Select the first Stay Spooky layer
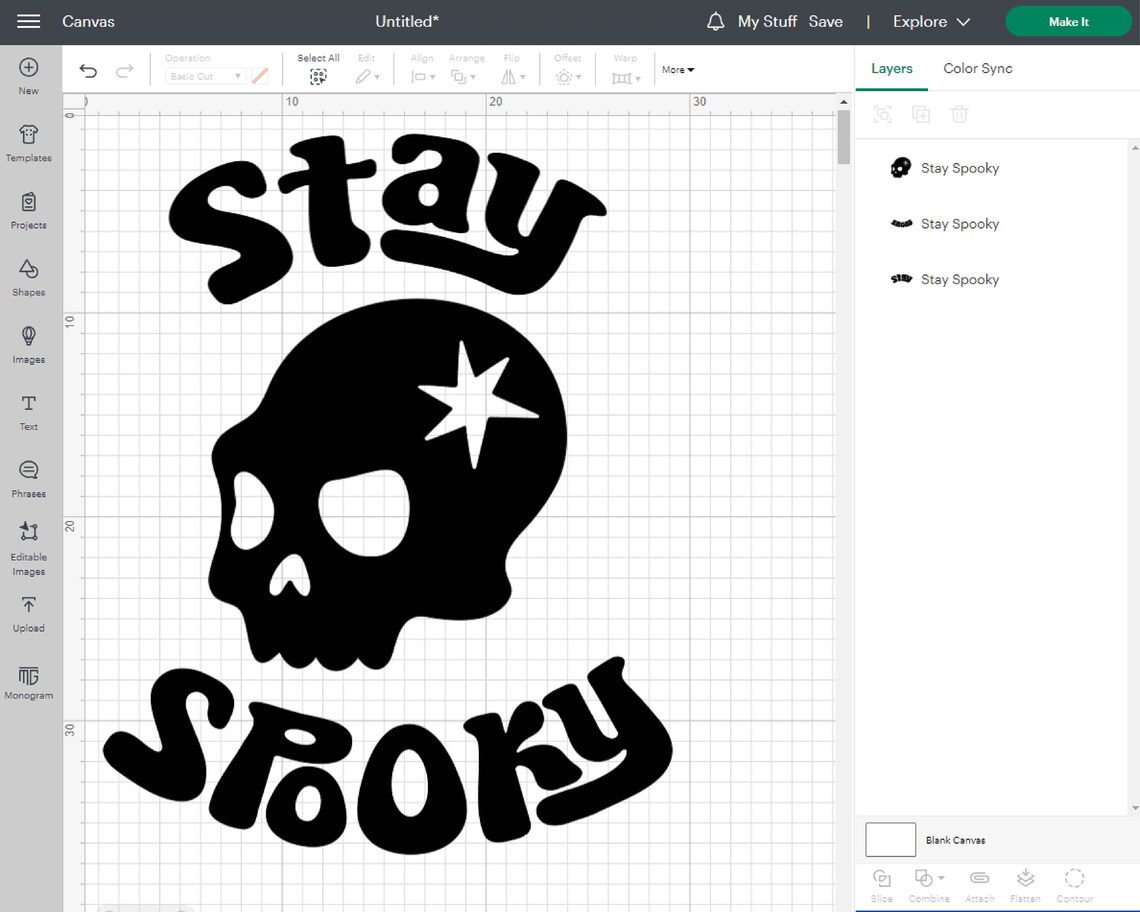The height and width of the screenshot is (912, 1140). (959, 168)
